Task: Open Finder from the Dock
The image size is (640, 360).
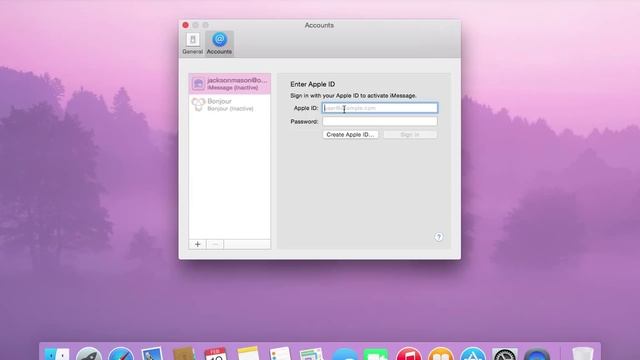Action: pyautogui.click(x=57, y=354)
